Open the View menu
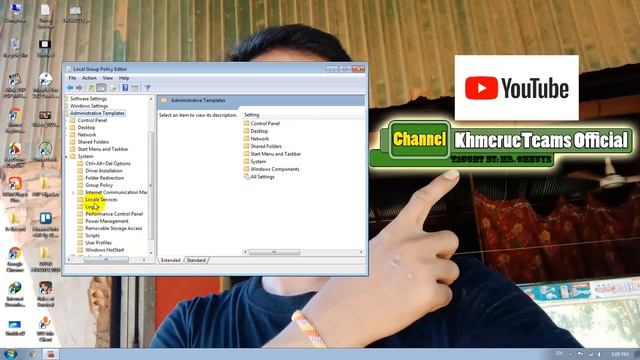Image resolution: width=640 pixels, height=360 pixels. click(108, 78)
